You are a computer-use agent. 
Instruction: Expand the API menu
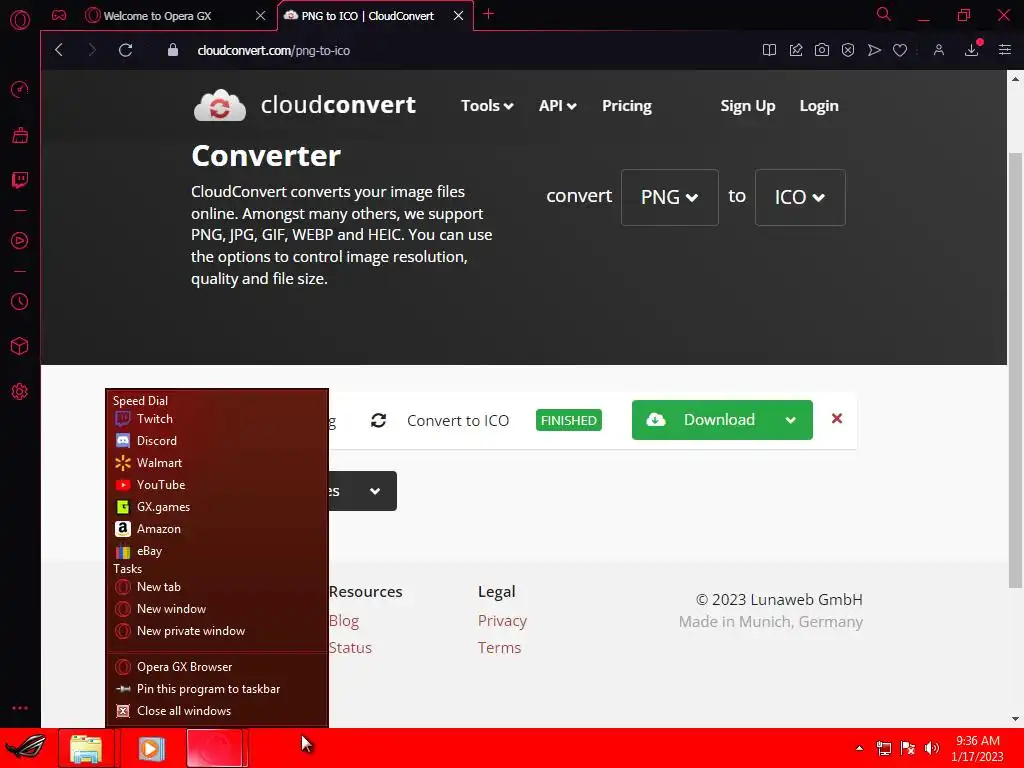[x=557, y=106]
